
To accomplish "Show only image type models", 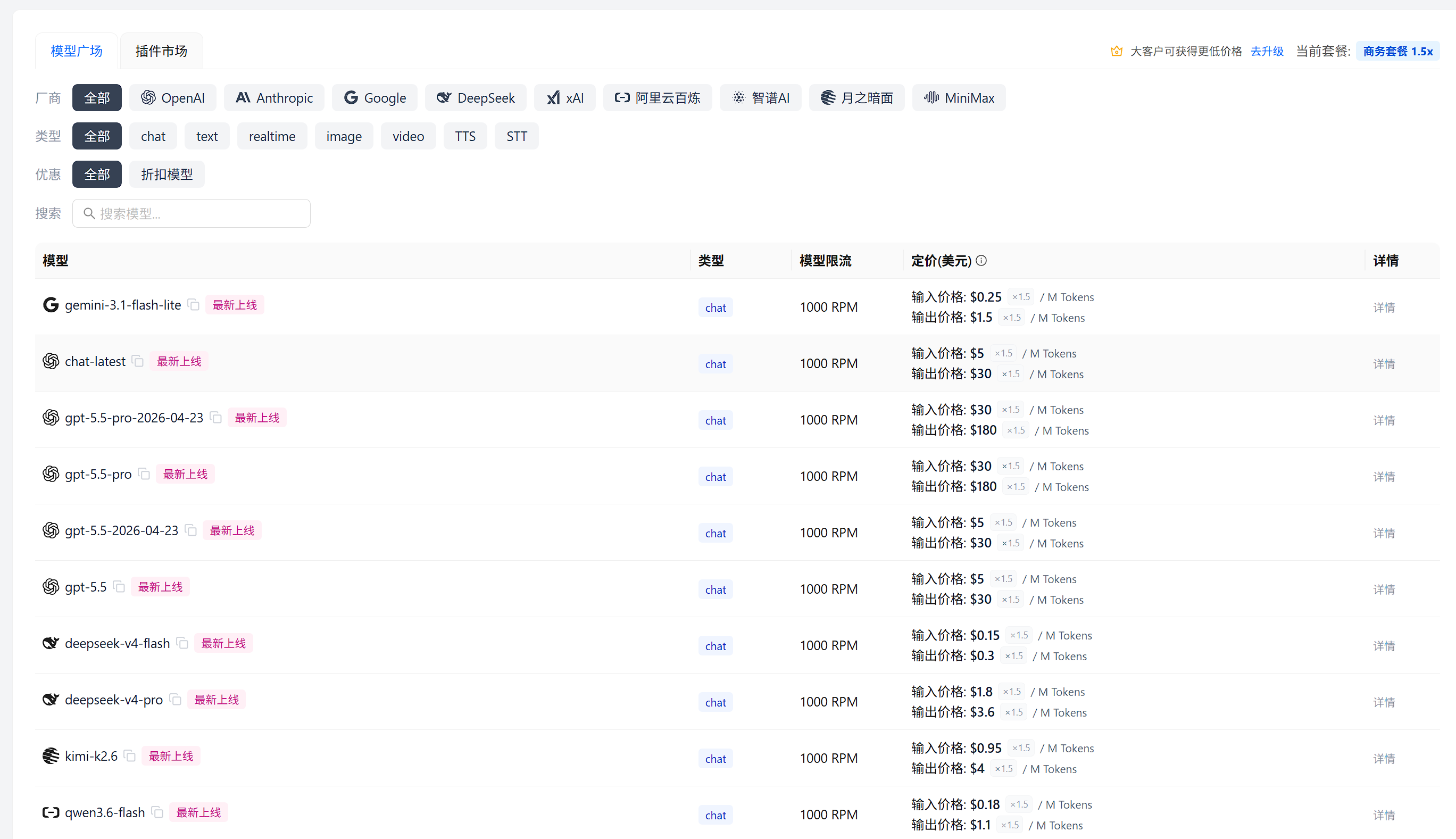I will (x=344, y=137).
